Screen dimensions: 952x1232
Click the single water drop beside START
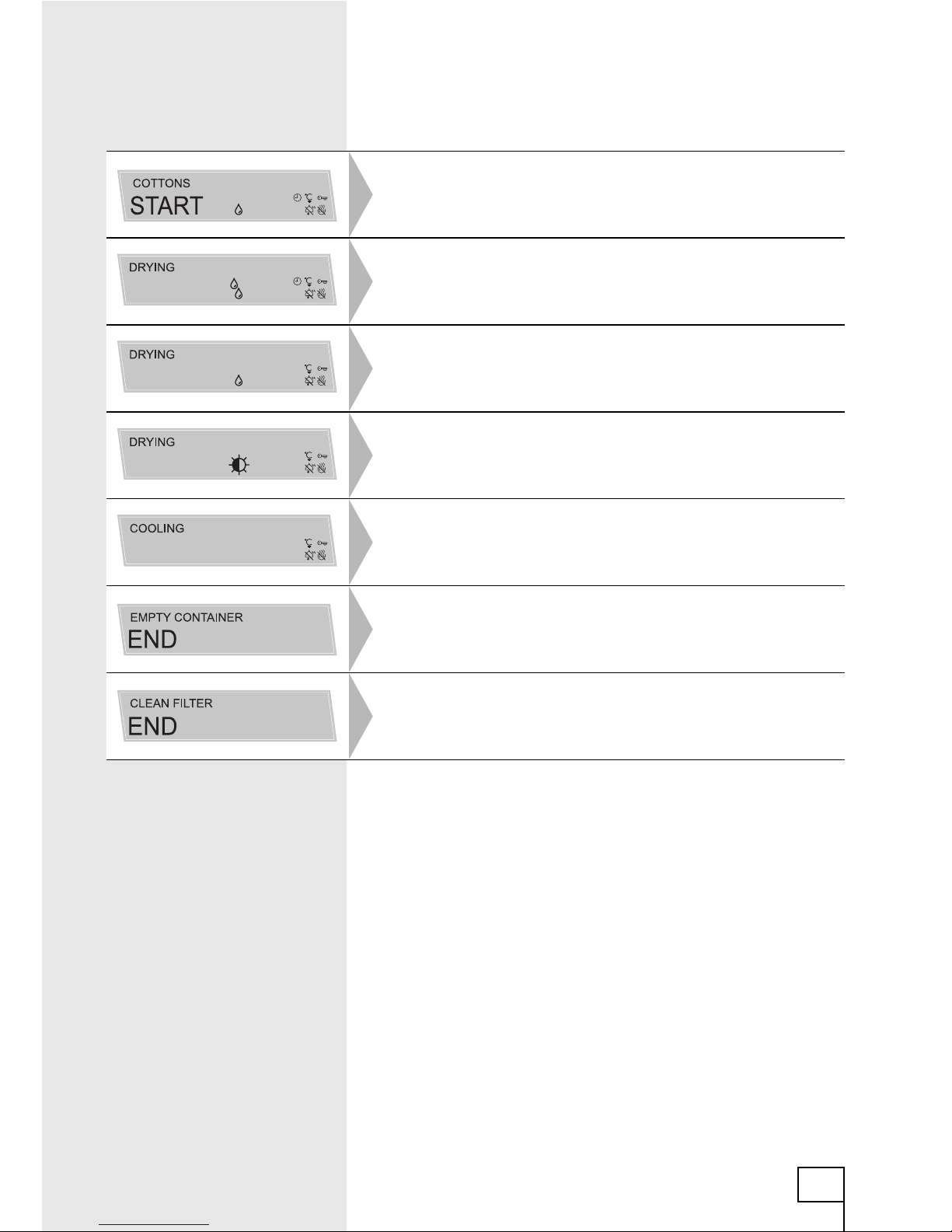pyautogui.click(x=238, y=210)
